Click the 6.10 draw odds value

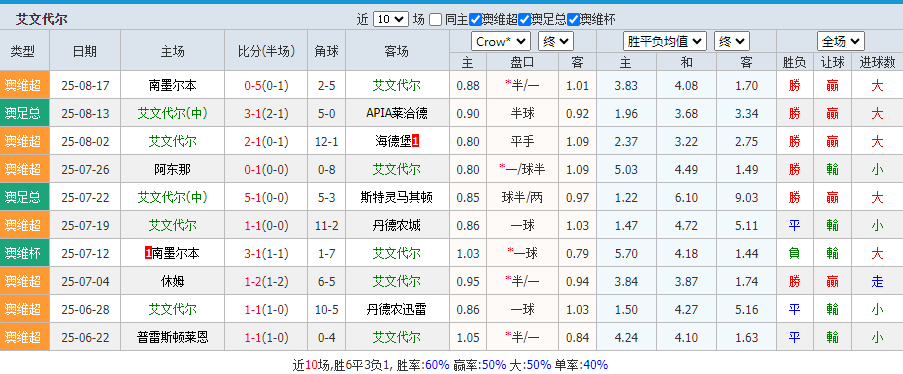point(686,198)
